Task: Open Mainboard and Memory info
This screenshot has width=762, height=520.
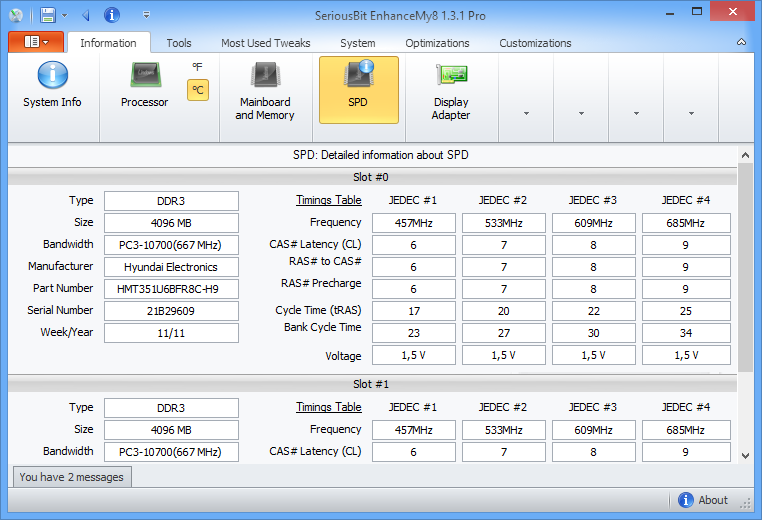Action: 265,90
